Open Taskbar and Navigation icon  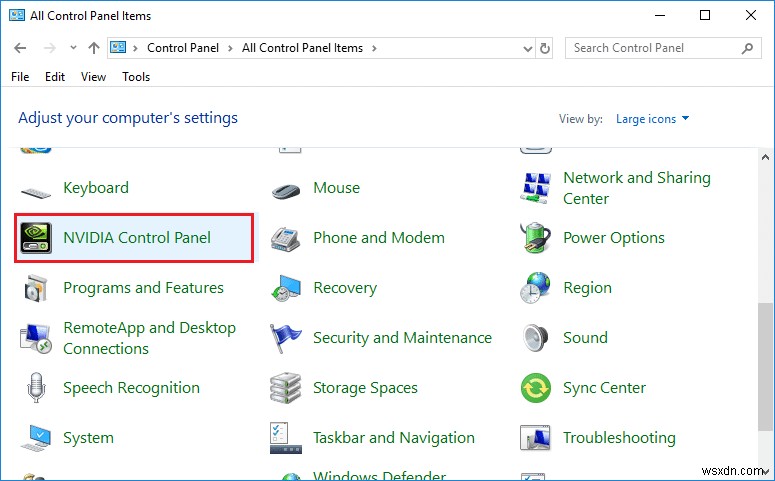tap(286, 438)
